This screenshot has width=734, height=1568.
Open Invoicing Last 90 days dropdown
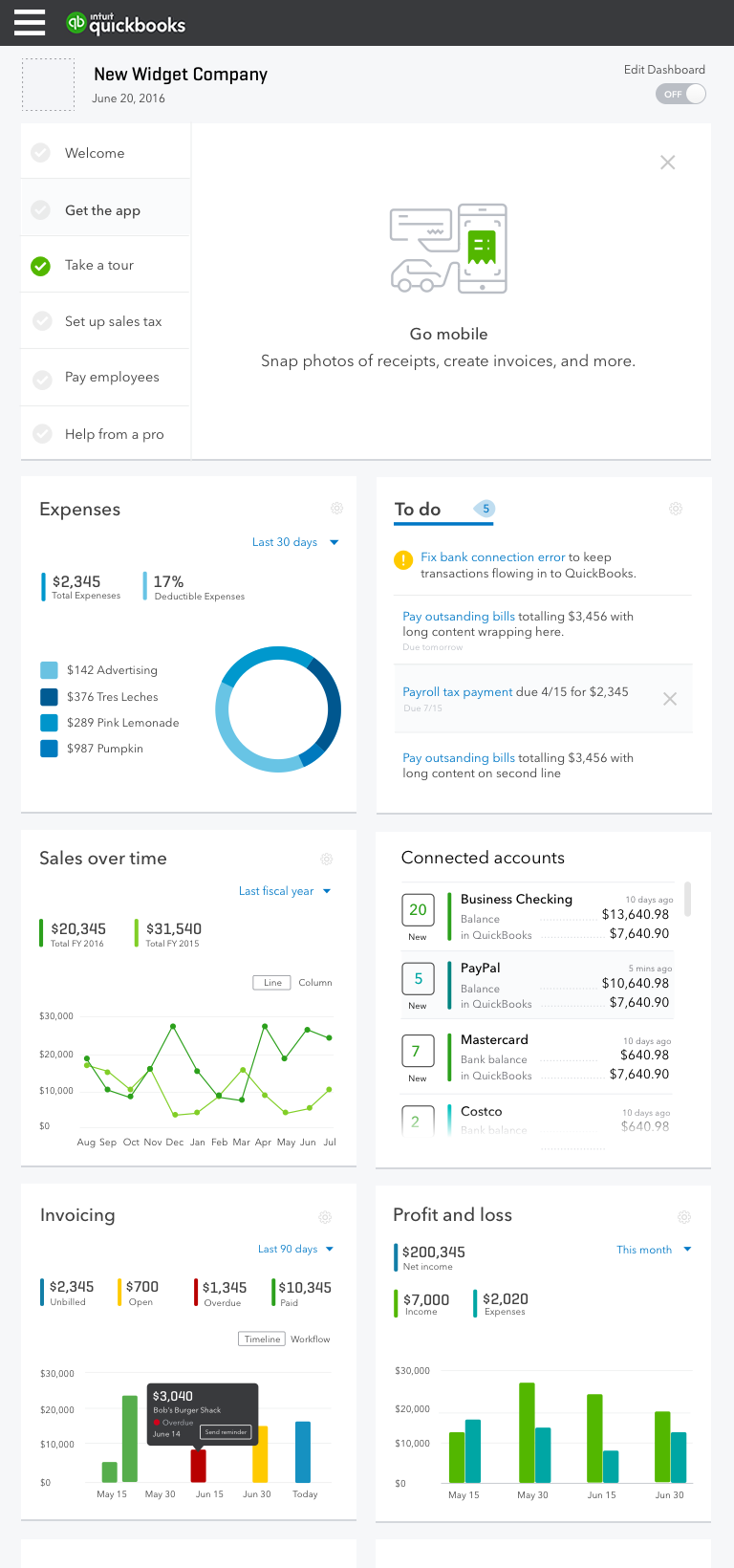(x=296, y=1249)
